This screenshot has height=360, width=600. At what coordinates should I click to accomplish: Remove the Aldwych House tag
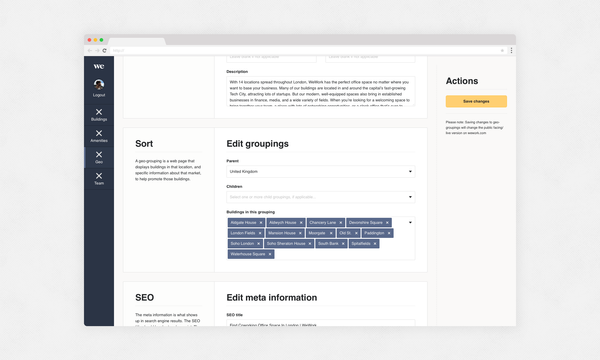point(301,223)
